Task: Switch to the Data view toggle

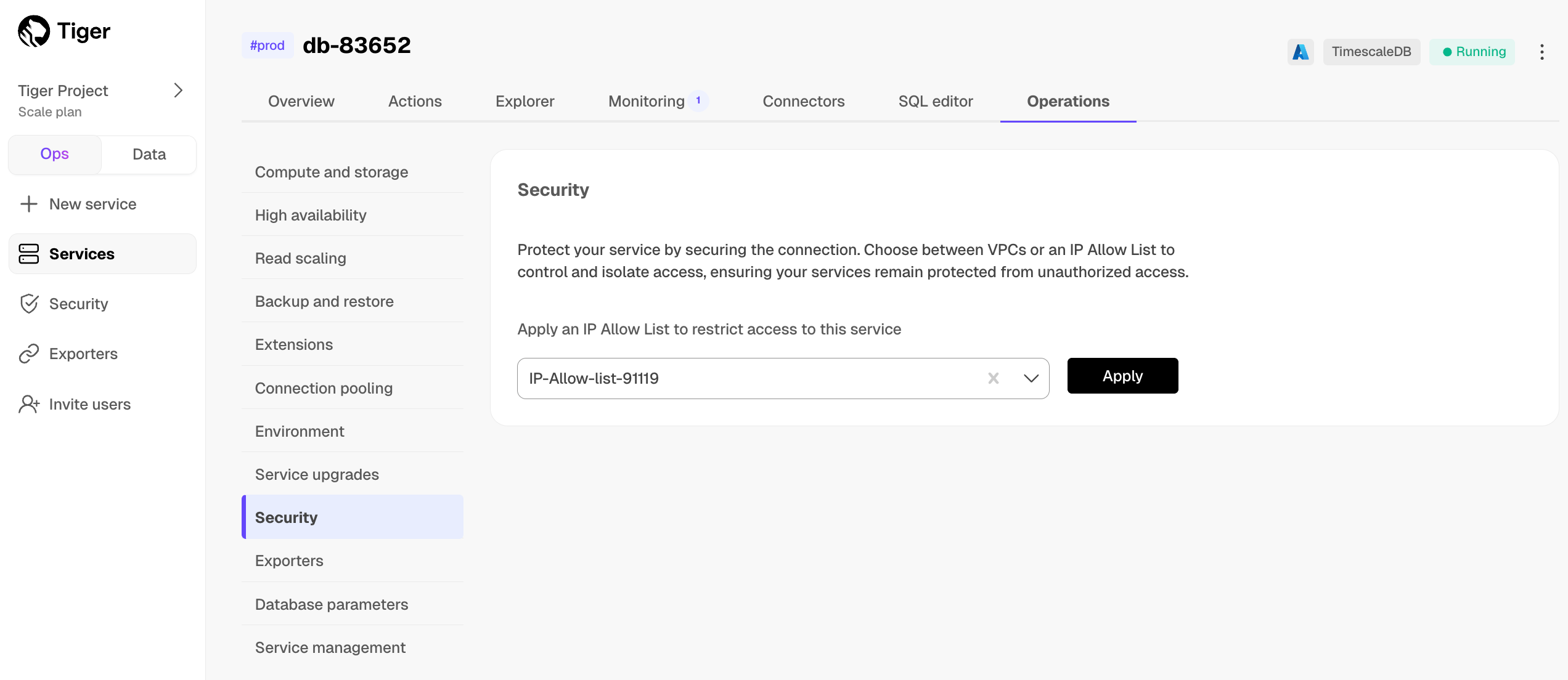Action: (x=149, y=154)
